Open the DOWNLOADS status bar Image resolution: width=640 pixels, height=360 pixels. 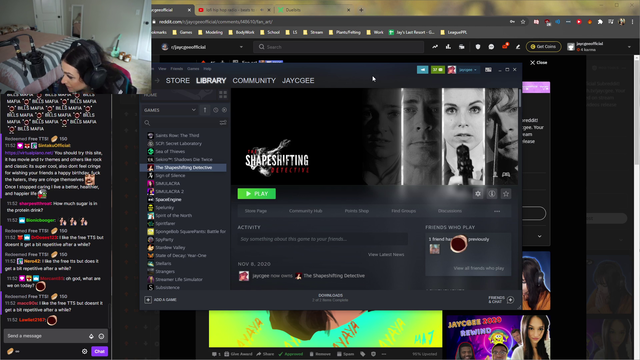[330, 298]
